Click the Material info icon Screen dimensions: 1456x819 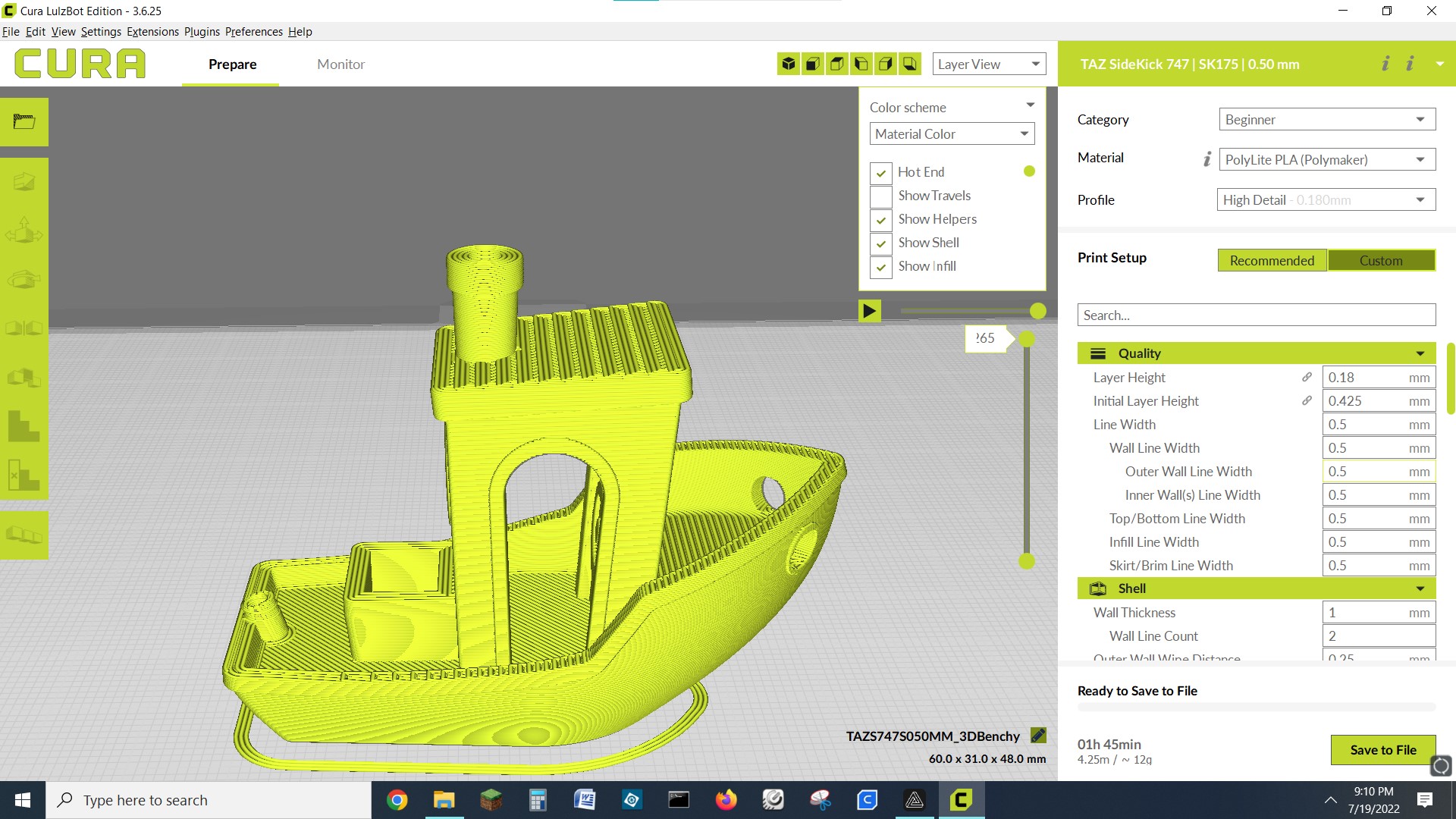(1207, 158)
